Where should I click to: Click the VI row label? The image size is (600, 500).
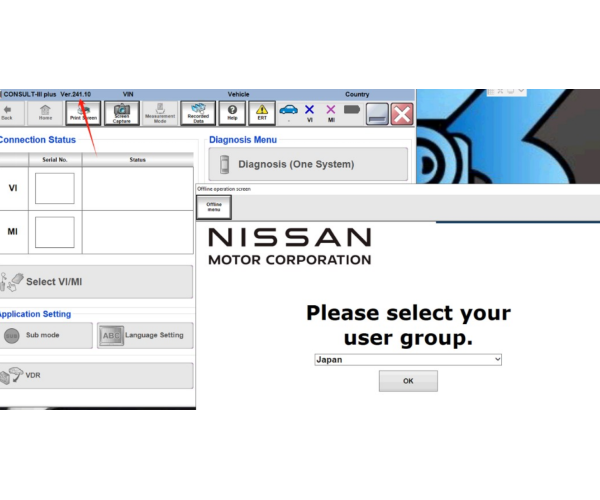tap(13, 188)
